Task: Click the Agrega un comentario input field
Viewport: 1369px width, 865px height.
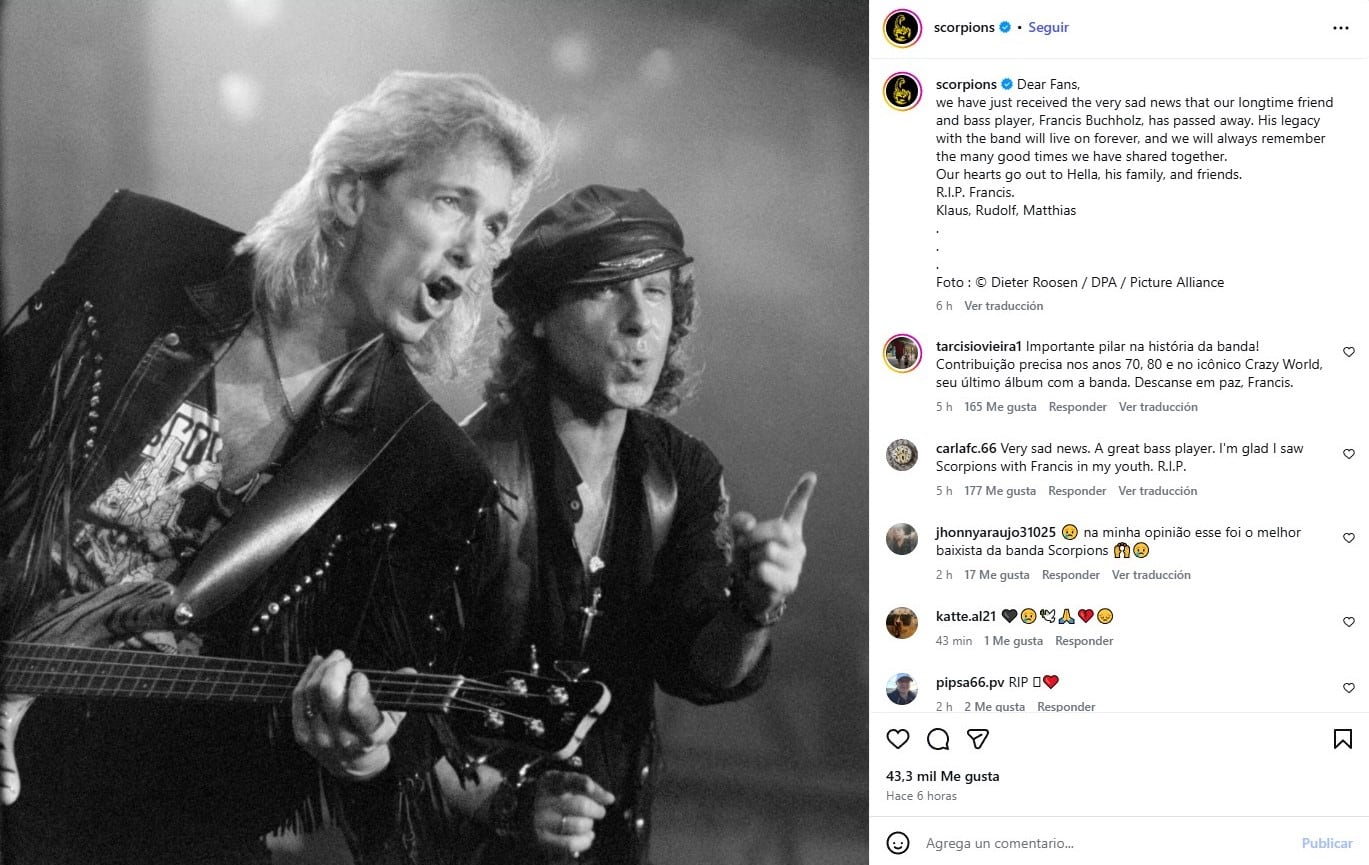Action: click(1000, 843)
